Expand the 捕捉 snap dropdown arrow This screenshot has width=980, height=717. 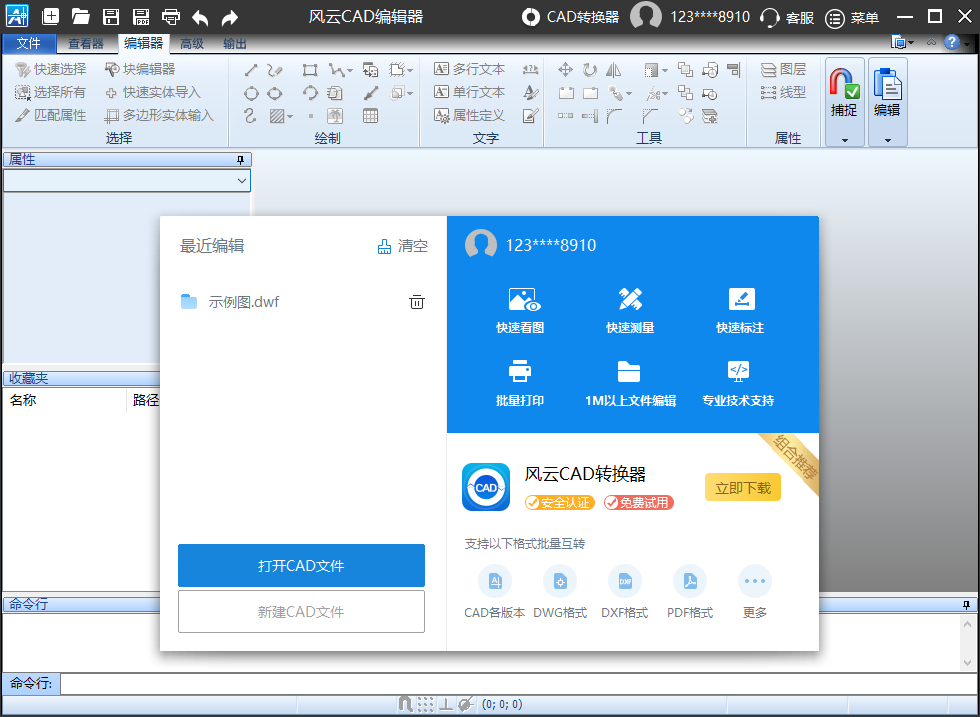(x=844, y=141)
